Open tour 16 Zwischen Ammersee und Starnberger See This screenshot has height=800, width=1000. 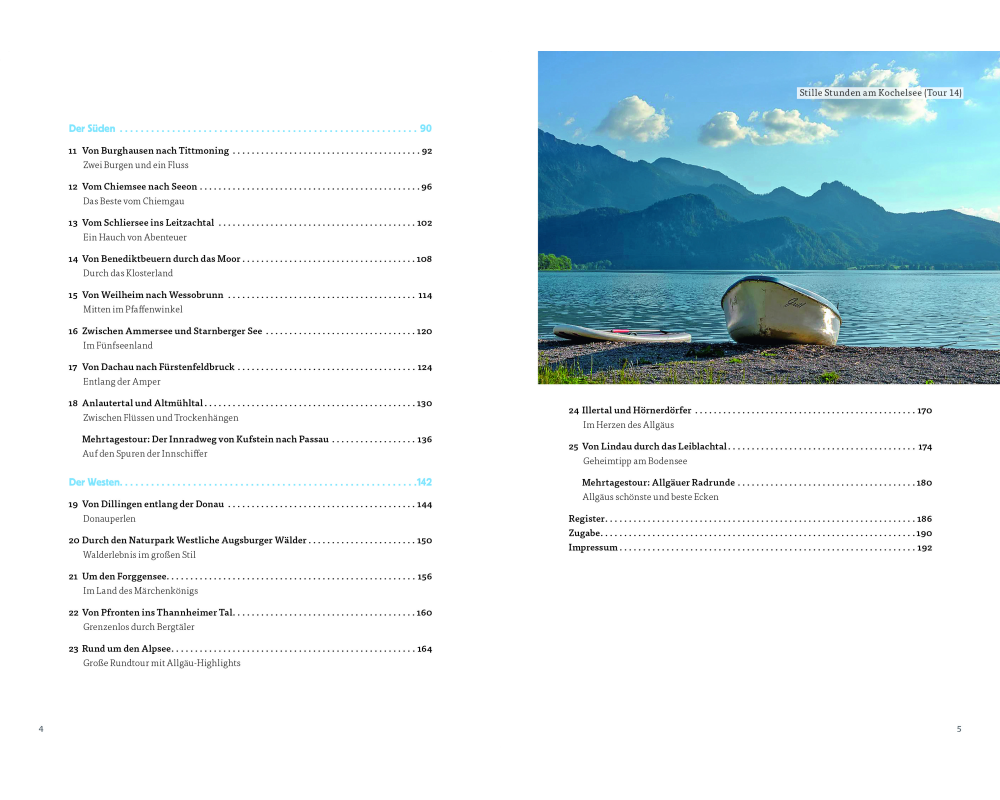tap(172, 331)
